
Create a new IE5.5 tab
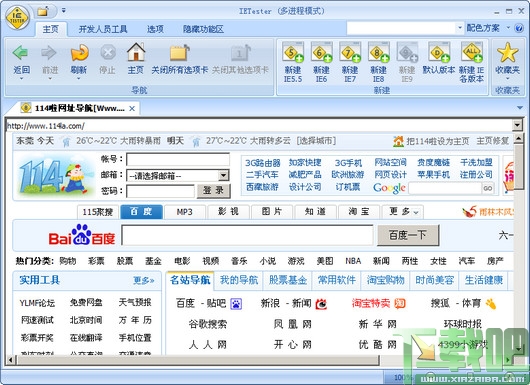(293, 52)
